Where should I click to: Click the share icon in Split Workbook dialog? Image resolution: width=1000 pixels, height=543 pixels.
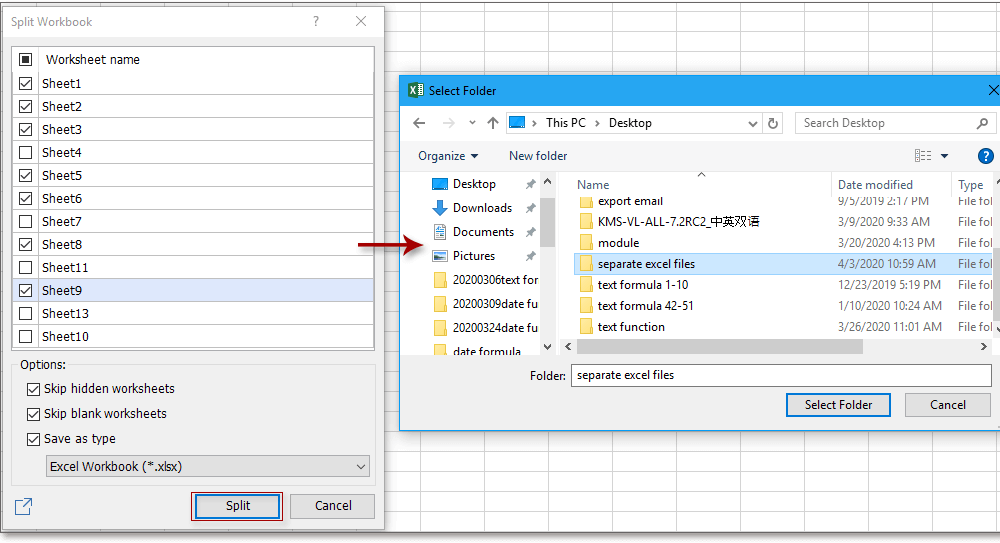[24, 507]
